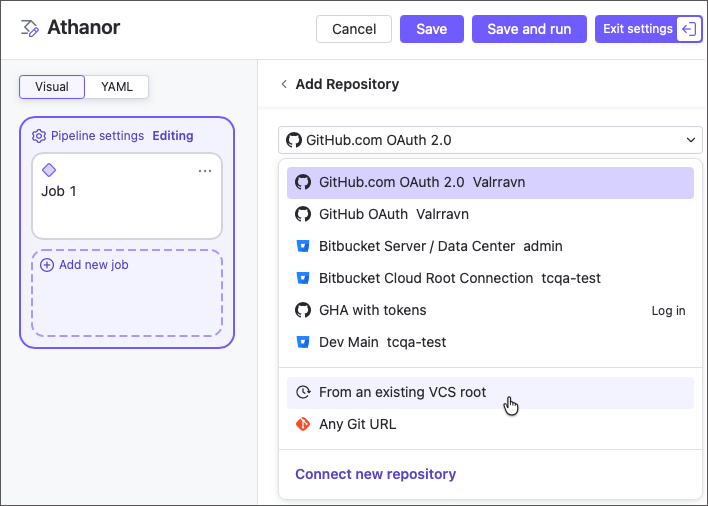Choose From an existing VCS root
Viewport: 708px width, 506px height.
tap(490, 393)
